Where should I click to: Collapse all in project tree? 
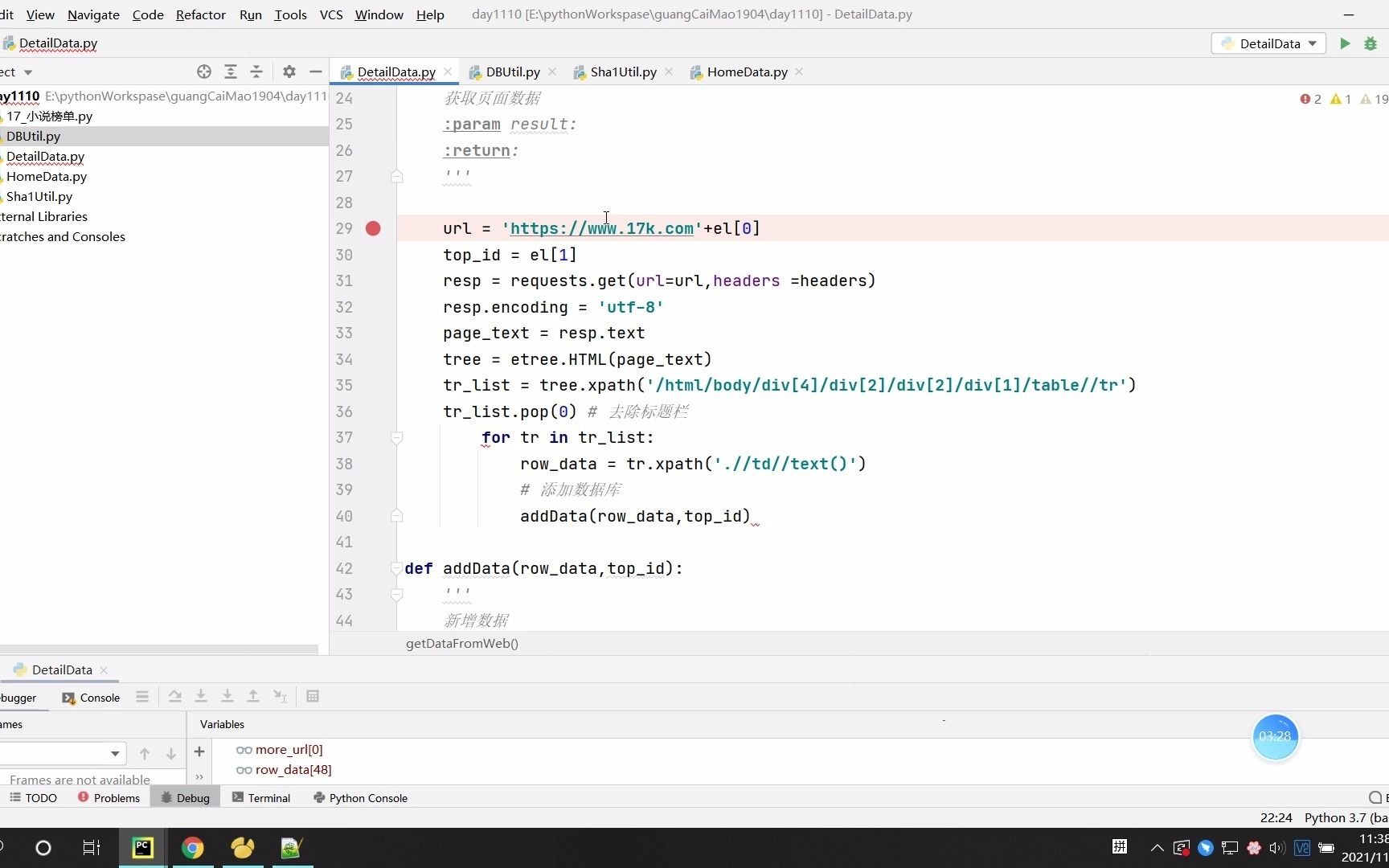(x=256, y=72)
